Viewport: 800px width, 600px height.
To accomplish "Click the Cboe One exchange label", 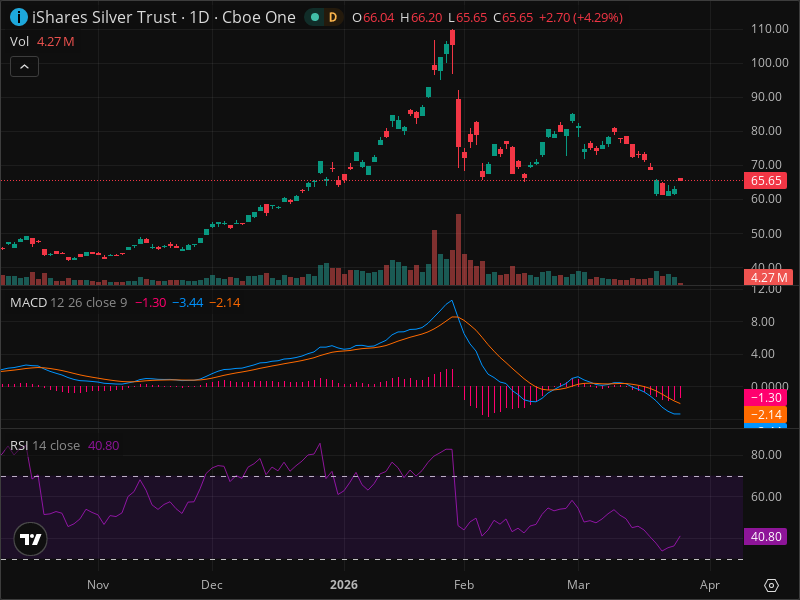I will tap(259, 17).
